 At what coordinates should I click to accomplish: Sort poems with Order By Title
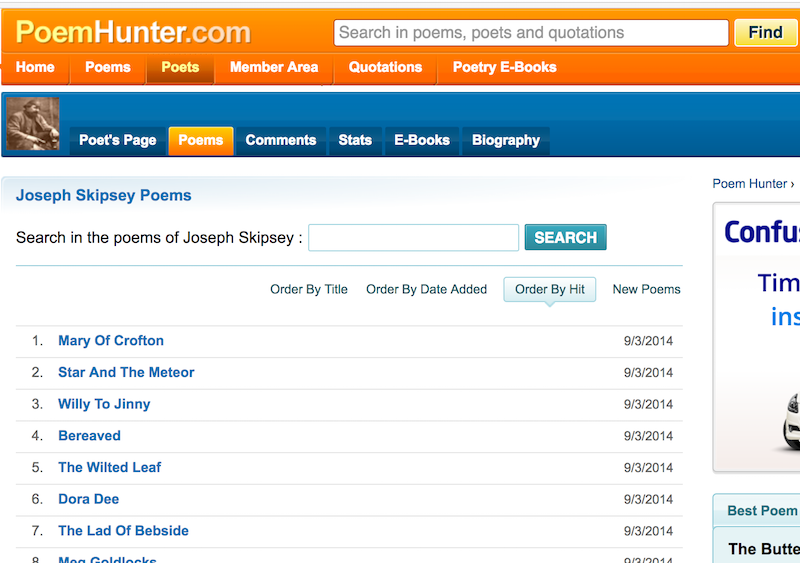point(309,289)
